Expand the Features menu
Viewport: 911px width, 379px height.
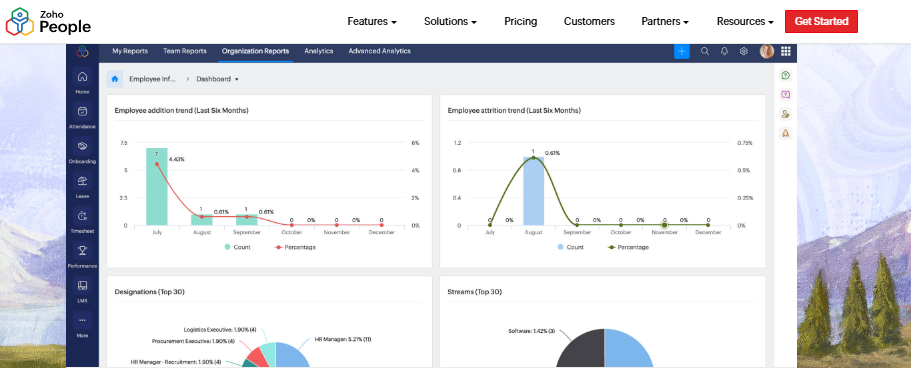(372, 22)
